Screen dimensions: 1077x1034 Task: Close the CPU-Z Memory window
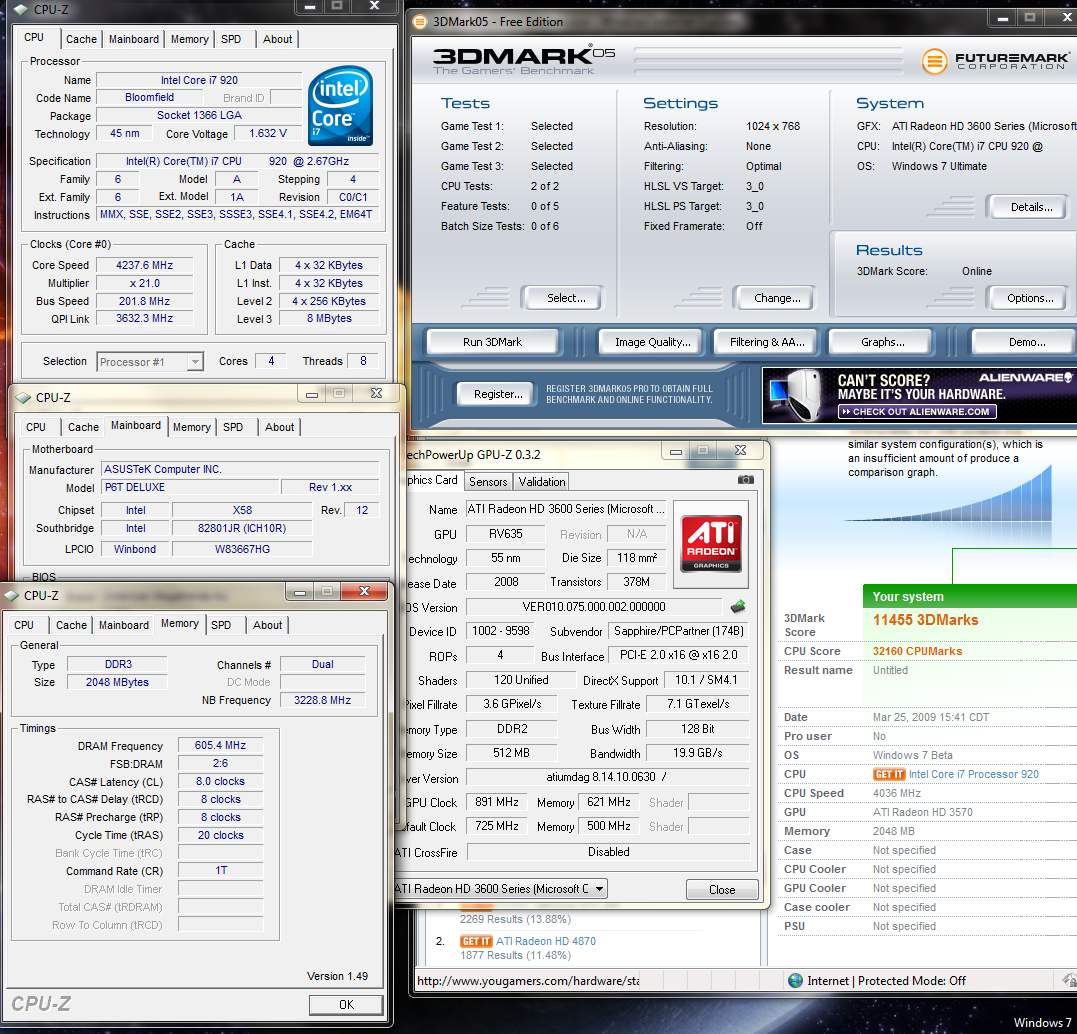364,591
